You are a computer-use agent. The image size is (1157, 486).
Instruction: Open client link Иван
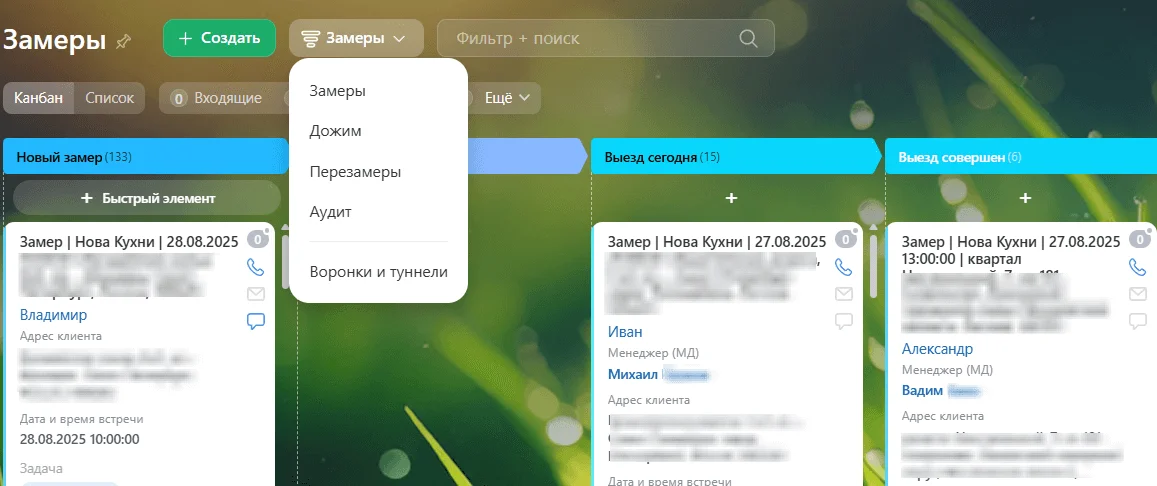tap(625, 332)
